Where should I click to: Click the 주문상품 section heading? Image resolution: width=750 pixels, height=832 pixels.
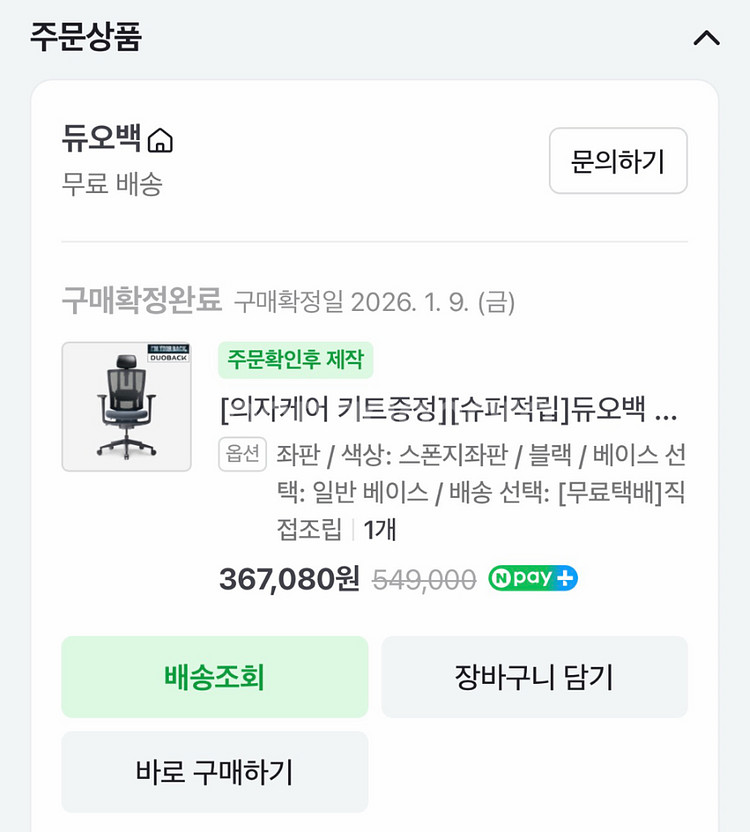pos(86,37)
